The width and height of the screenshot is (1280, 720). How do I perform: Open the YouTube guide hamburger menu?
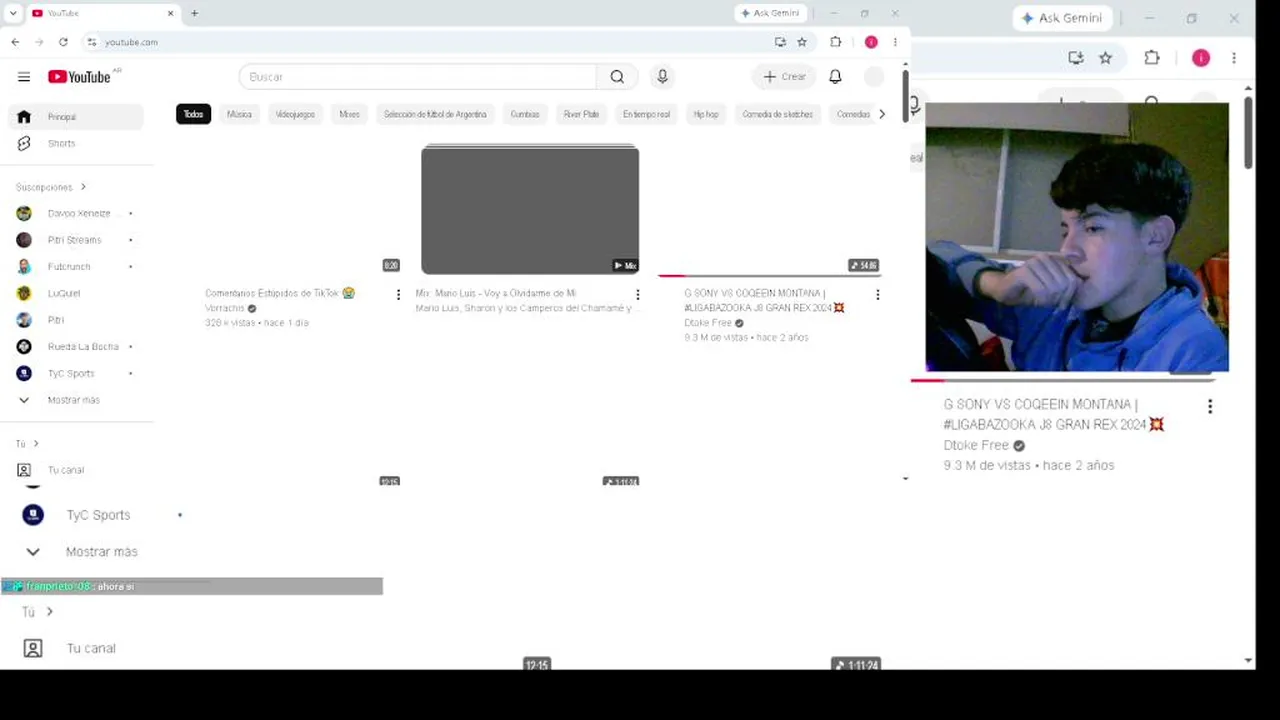tap(24, 77)
